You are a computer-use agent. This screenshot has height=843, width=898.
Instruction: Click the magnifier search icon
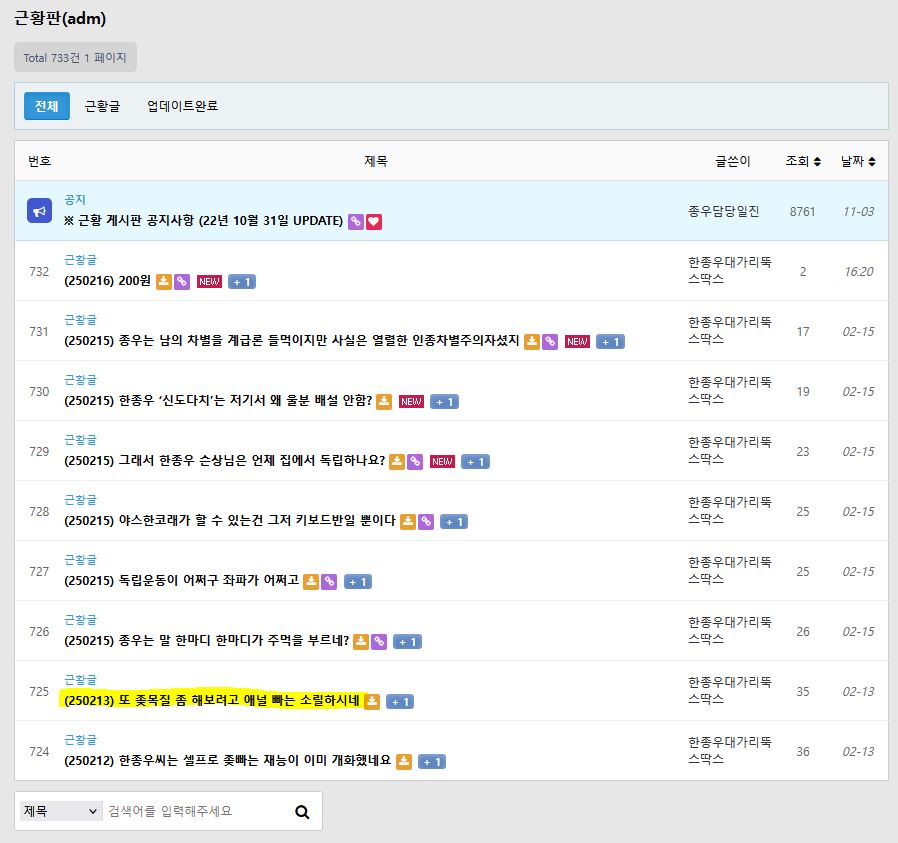pyautogui.click(x=302, y=812)
